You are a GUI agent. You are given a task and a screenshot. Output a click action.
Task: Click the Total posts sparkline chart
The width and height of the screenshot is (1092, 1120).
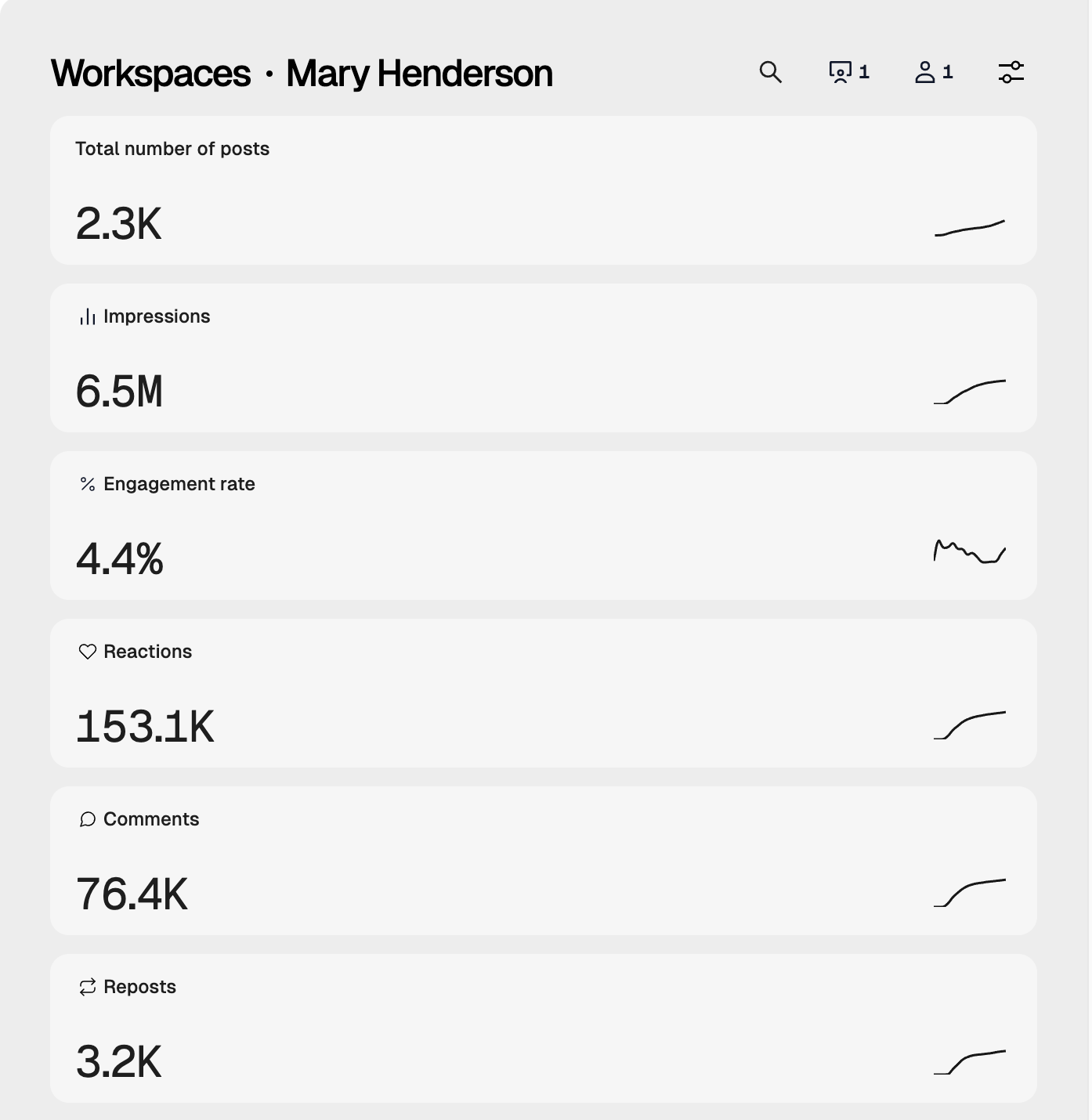(969, 228)
